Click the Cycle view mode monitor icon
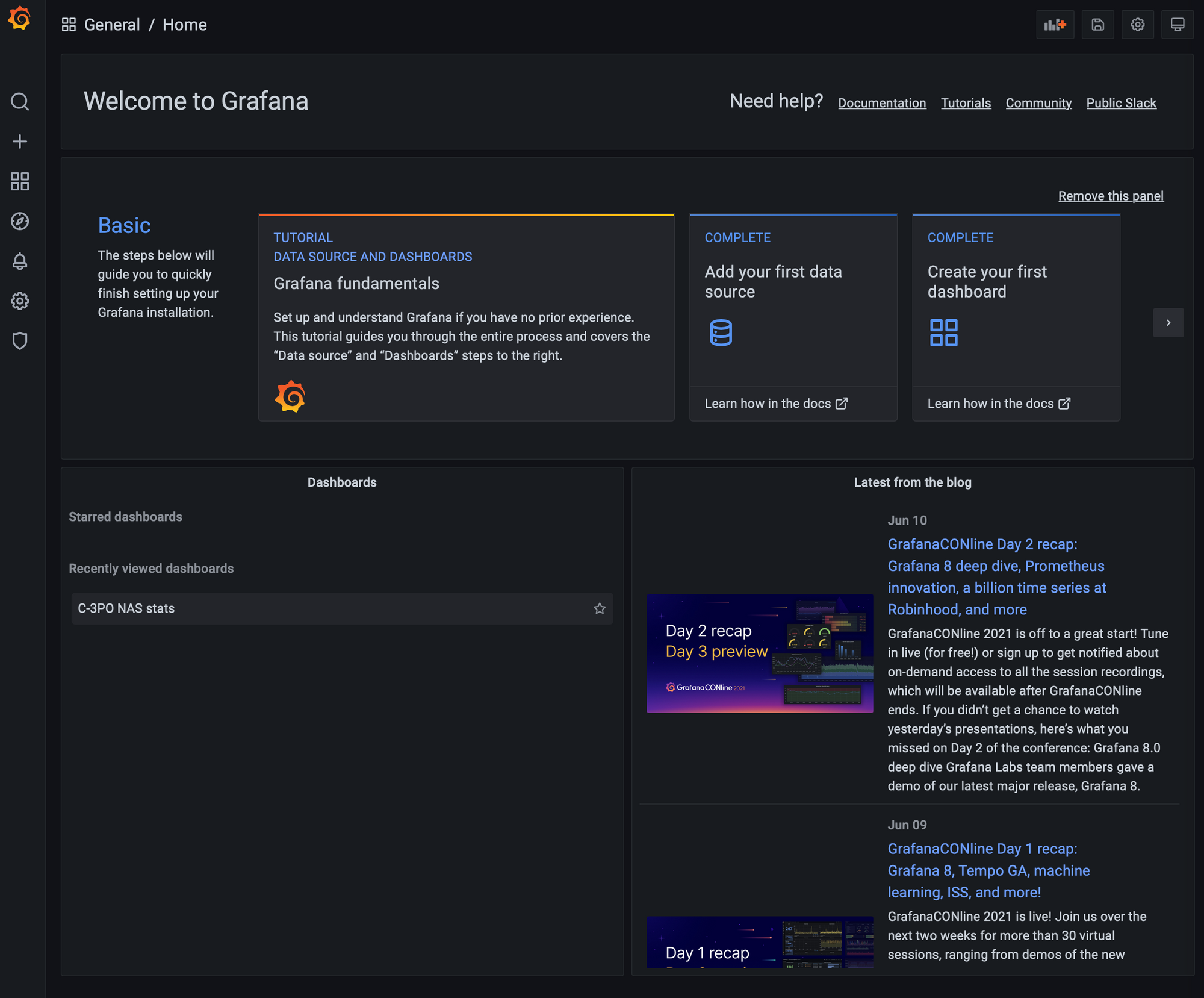 (1177, 25)
